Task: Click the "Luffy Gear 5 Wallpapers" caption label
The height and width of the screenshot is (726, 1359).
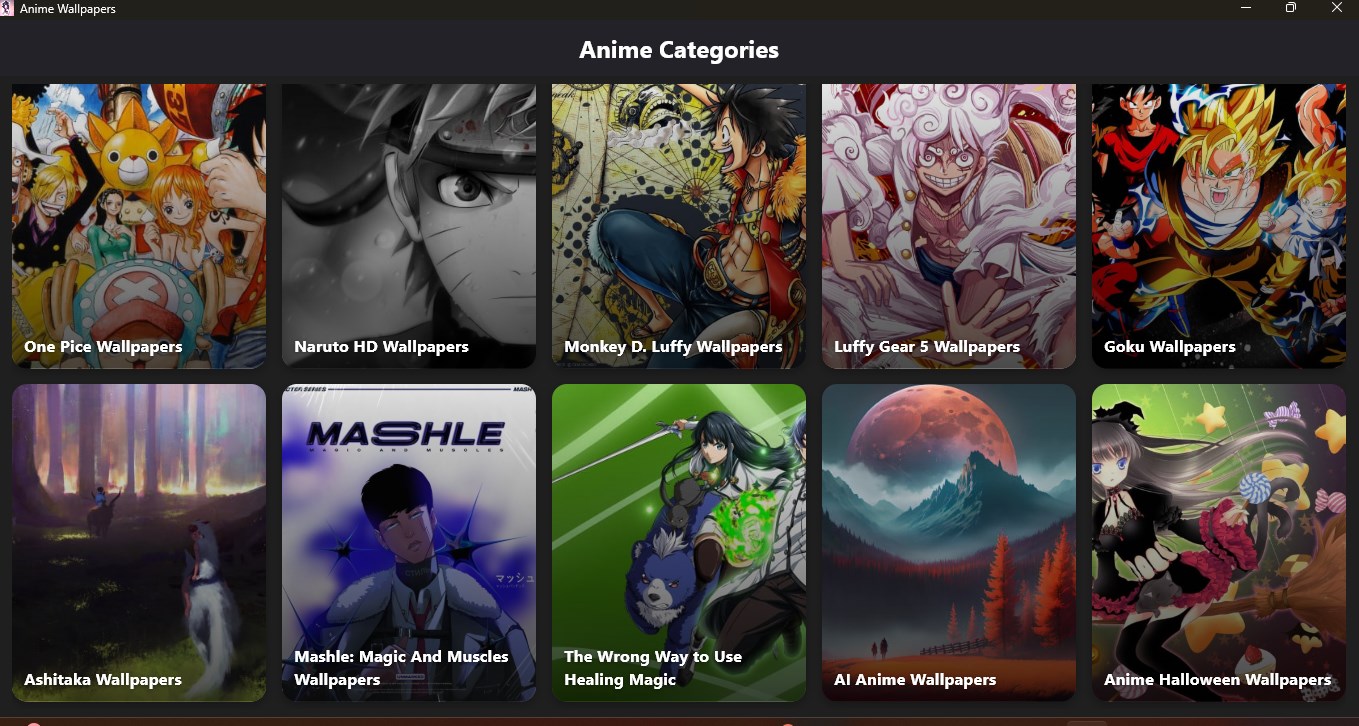Action: pos(927,347)
